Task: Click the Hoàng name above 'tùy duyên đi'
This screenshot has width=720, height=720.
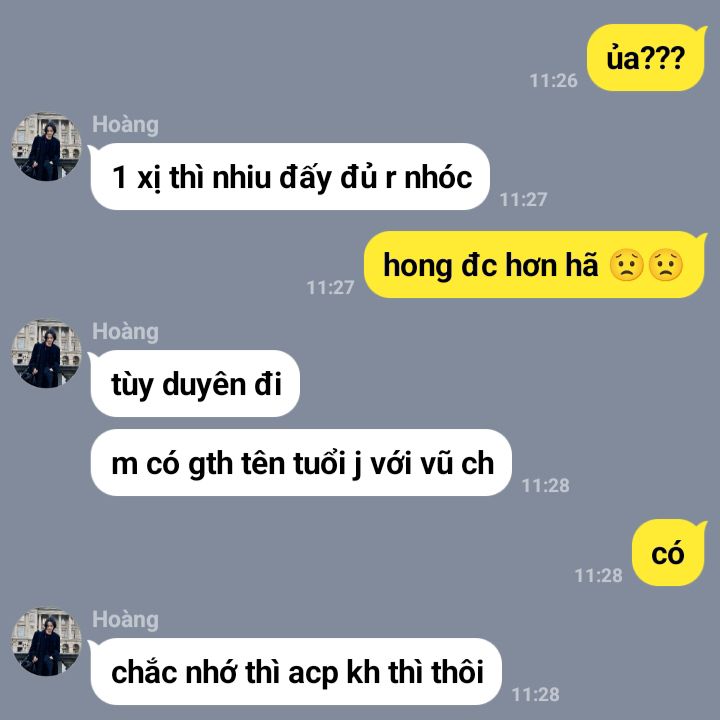Action: click(x=125, y=332)
